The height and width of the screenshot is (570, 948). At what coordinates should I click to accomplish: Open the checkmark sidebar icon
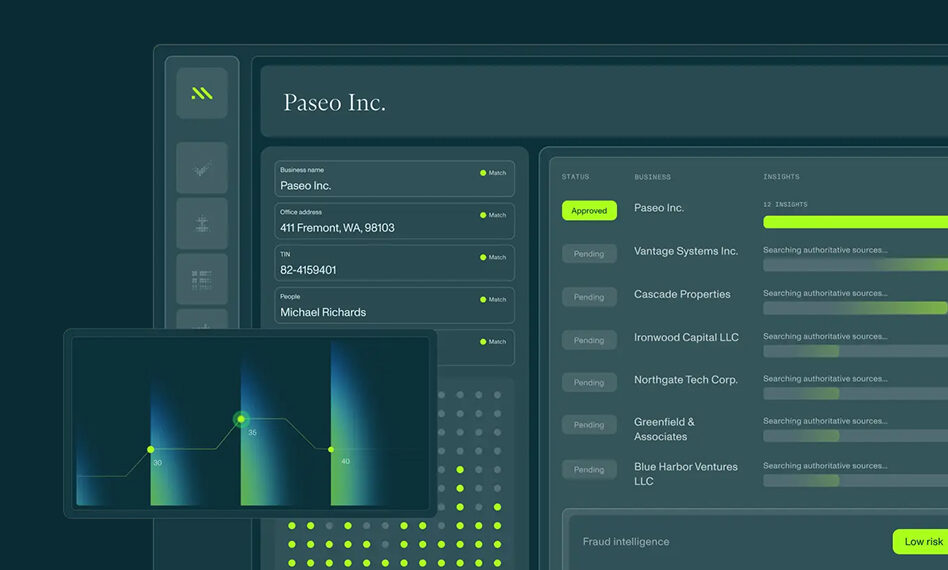202,168
